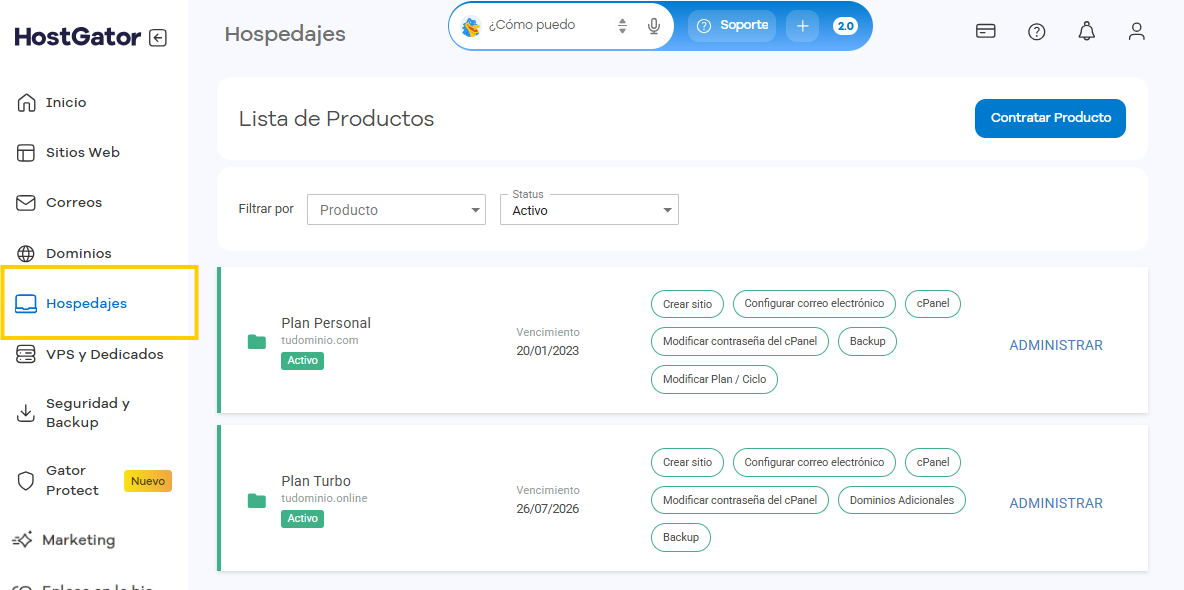The image size is (1184, 590).
Task: Click Backup chip for Plan Turbo
Action: pos(681,537)
